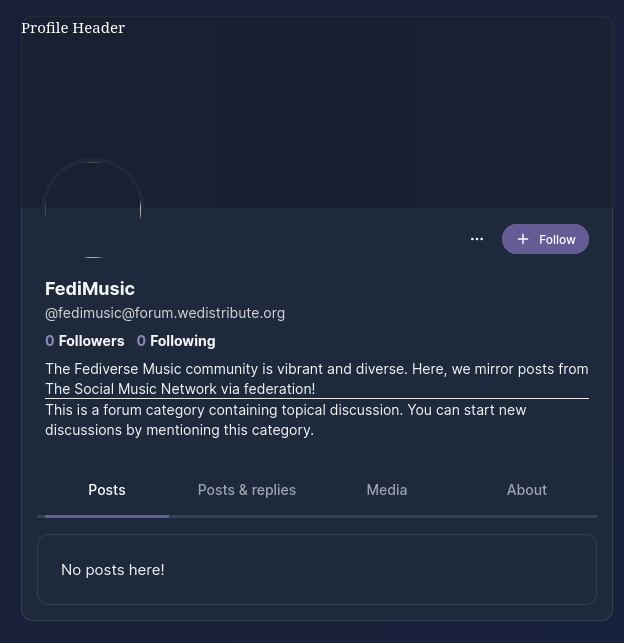This screenshot has width=624, height=643.
Task: Open the circular profile avatar placeholder
Action: pos(93,210)
